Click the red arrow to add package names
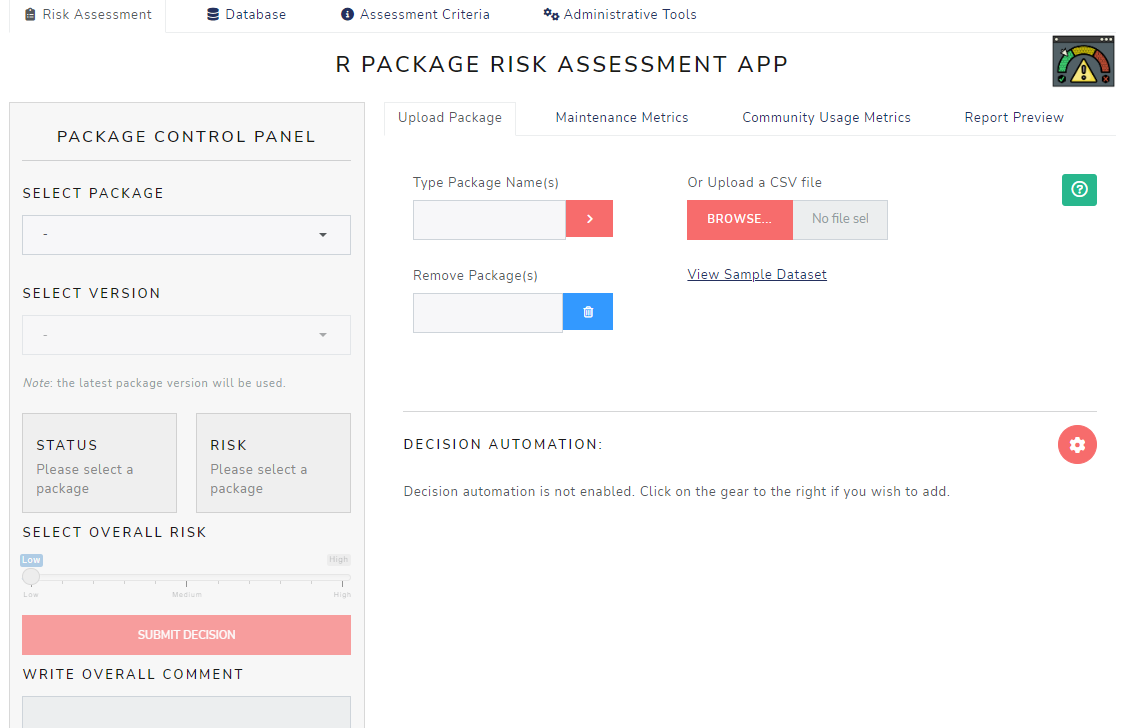Screen dimensions: 1126x728 tap(588, 218)
